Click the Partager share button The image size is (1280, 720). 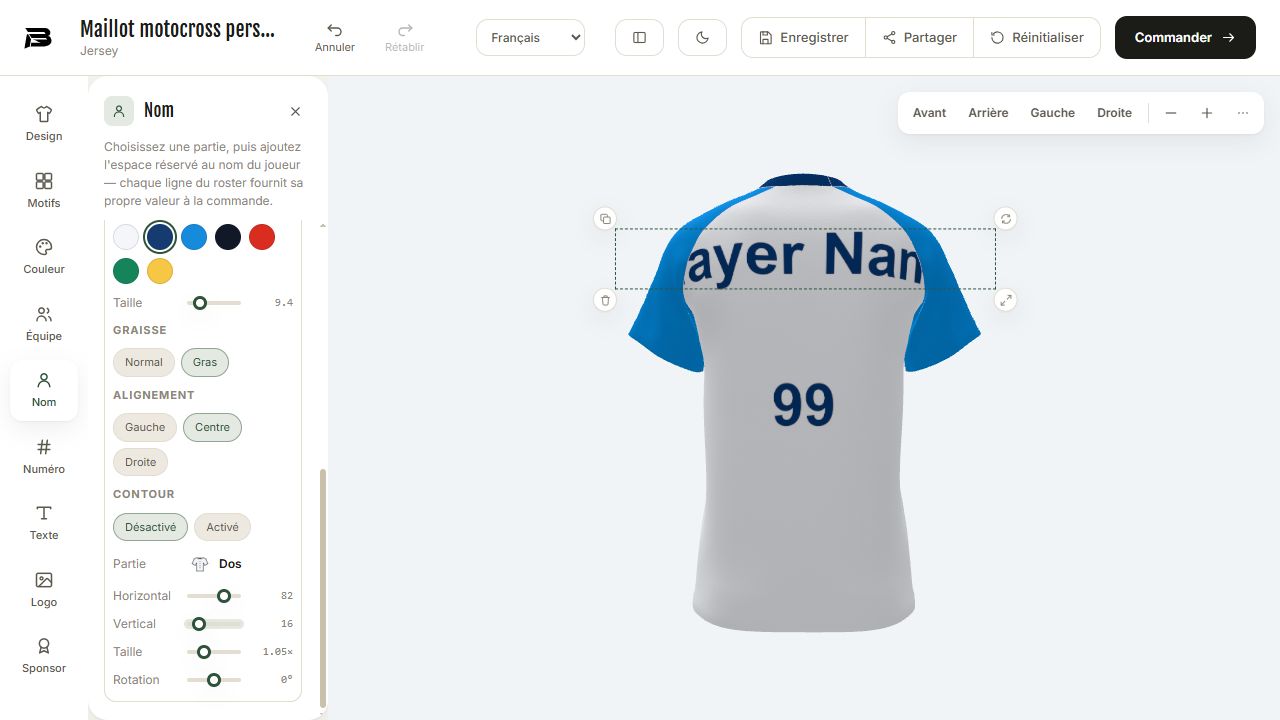pos(919,38)
